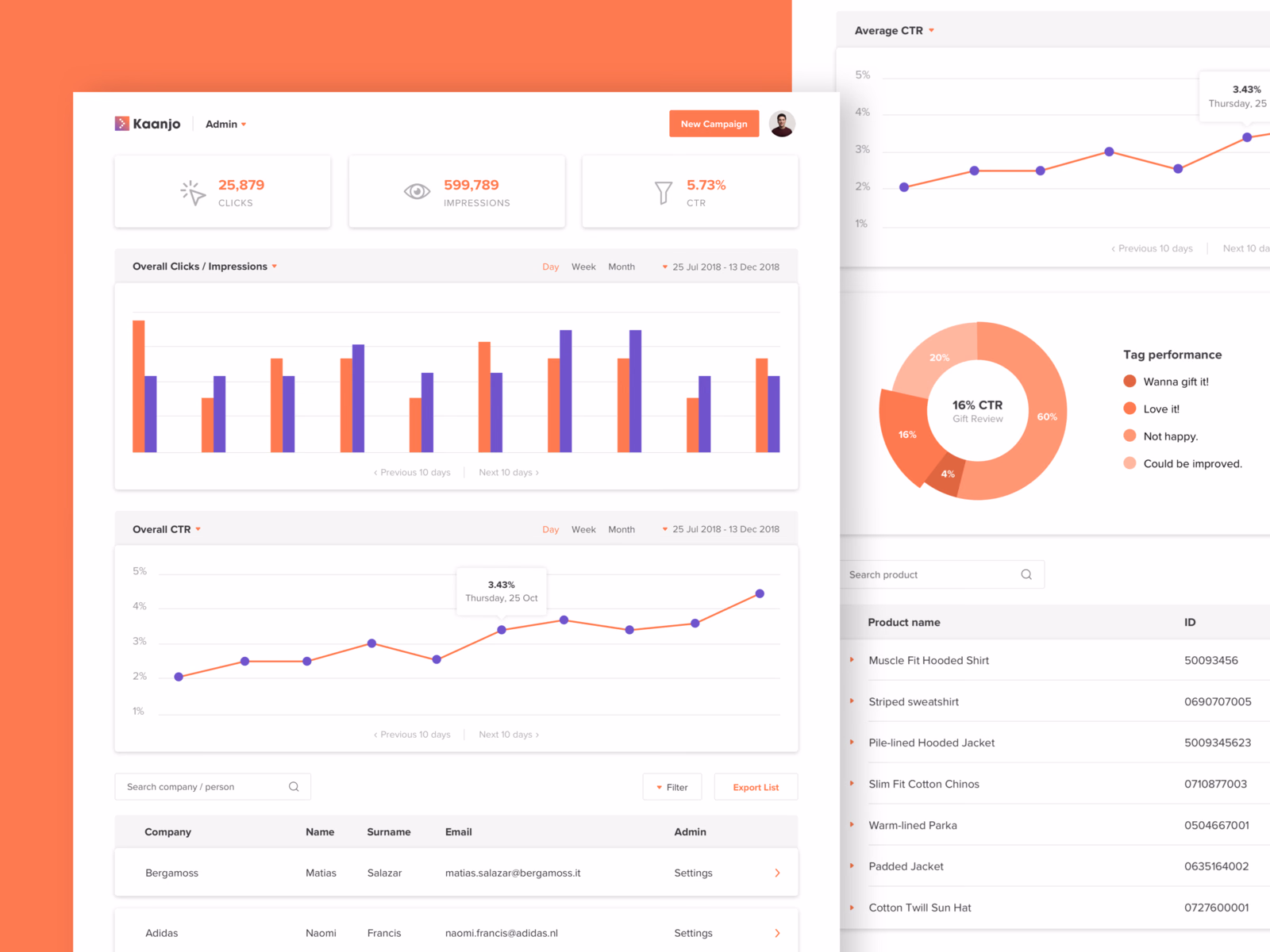Viewport: 1270px width, 952px height.
Task: Click product ID 50093456
Action: tap(1211, 660)
